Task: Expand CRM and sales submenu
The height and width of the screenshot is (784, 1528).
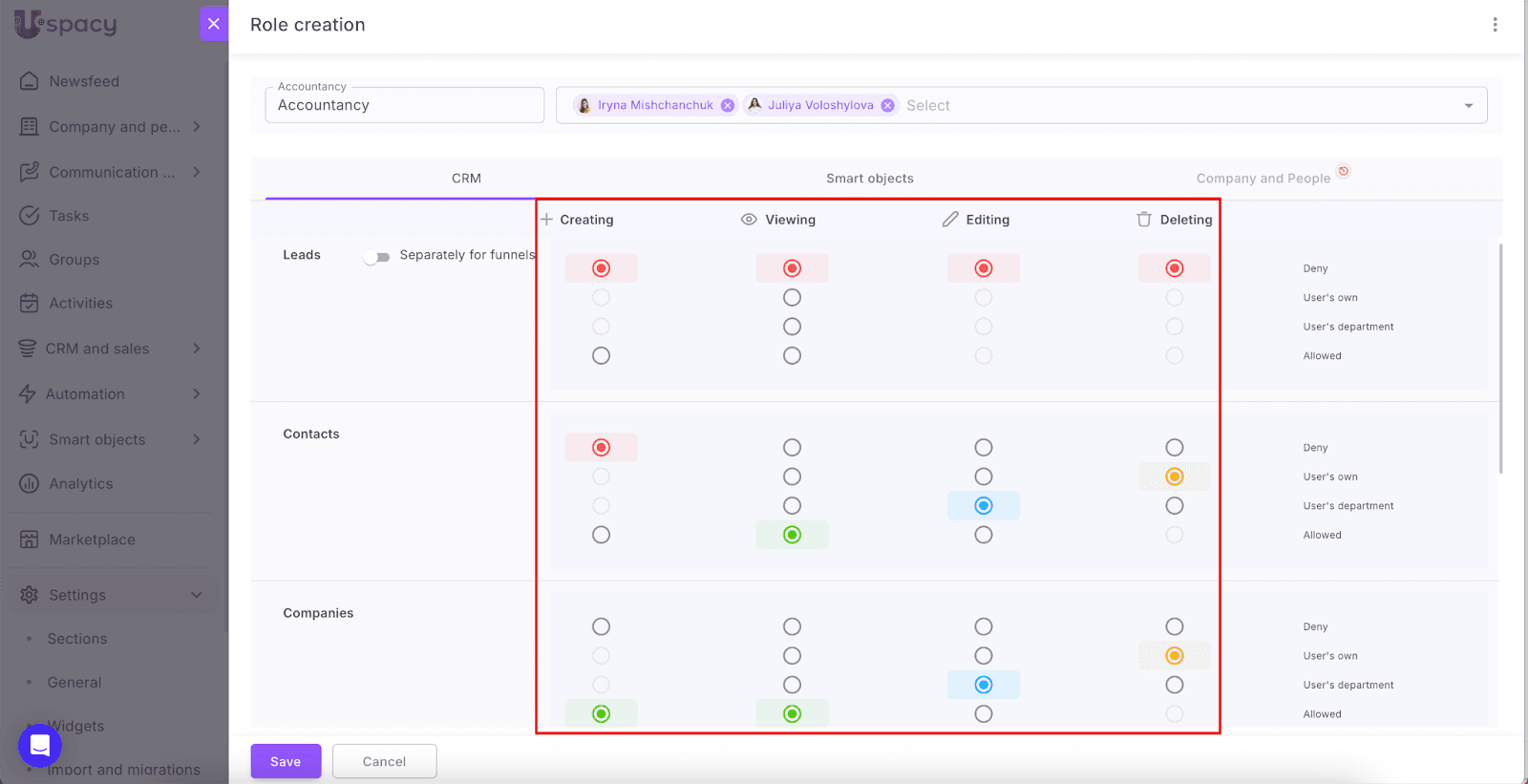Action: (197, 349)
